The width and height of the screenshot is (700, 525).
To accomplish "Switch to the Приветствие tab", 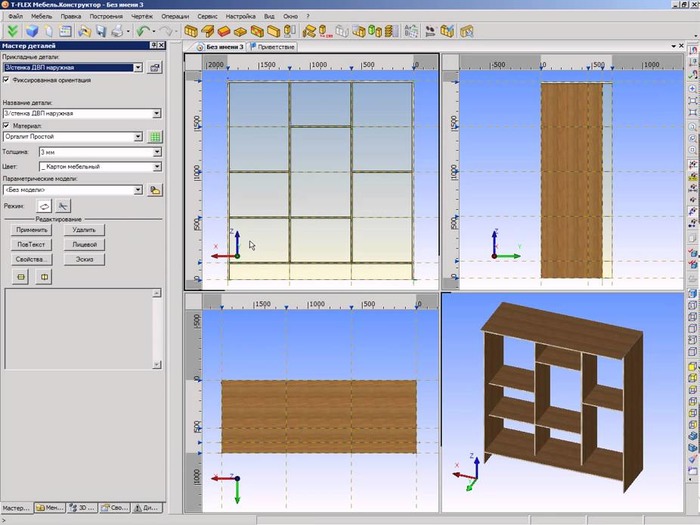I will click(272, 47).
